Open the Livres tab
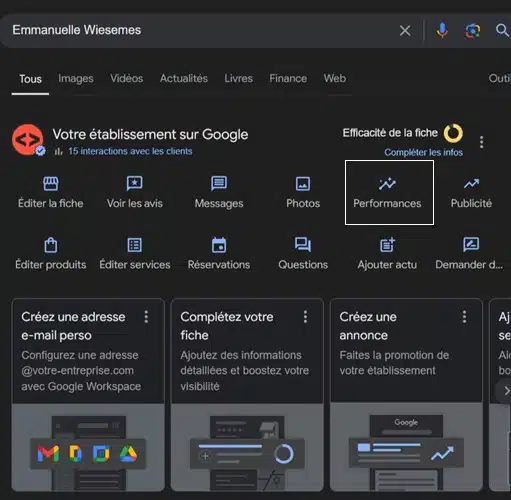 [238, 78]
